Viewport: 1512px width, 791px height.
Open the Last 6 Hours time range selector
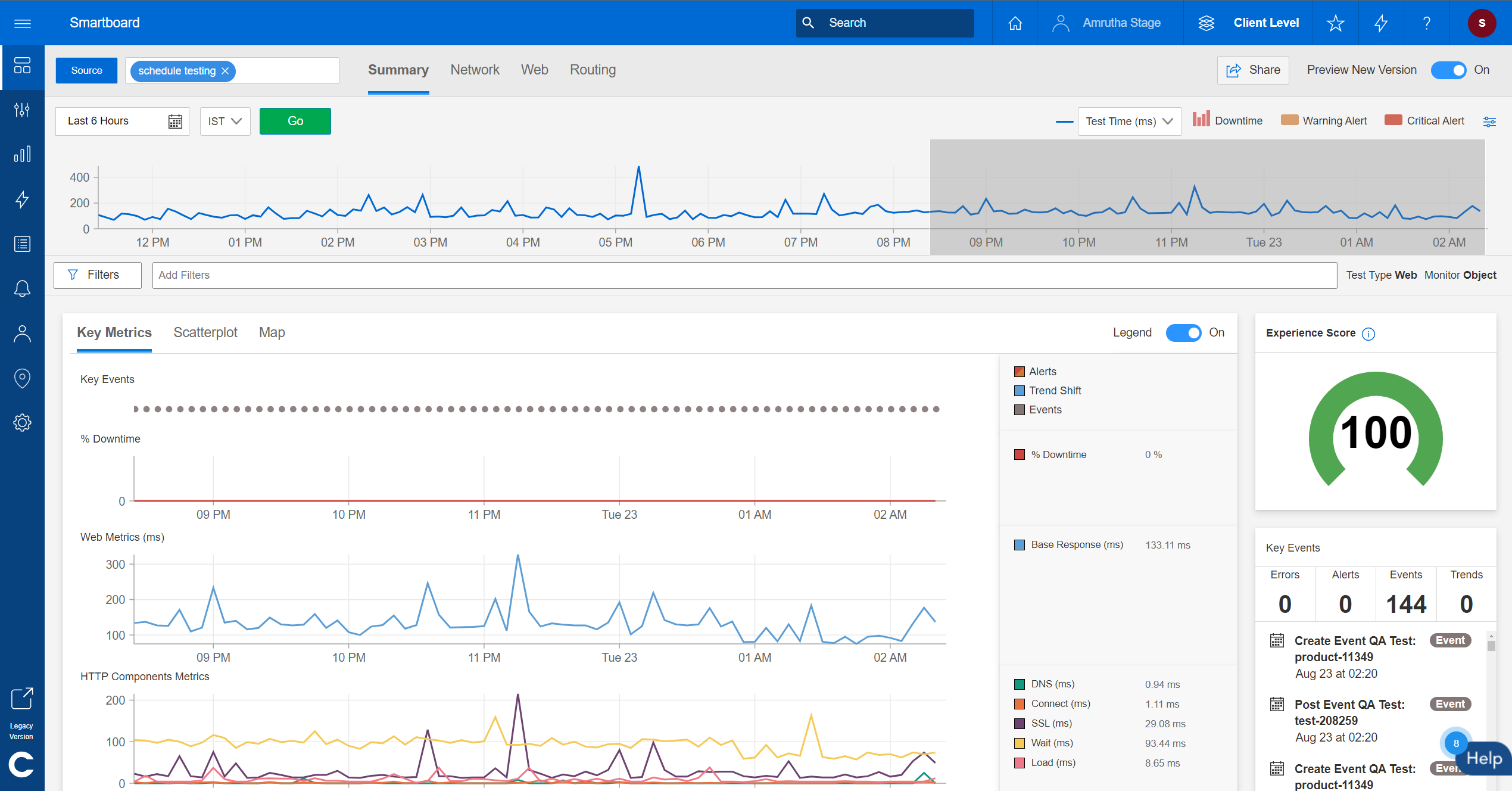tap(122, 122)
